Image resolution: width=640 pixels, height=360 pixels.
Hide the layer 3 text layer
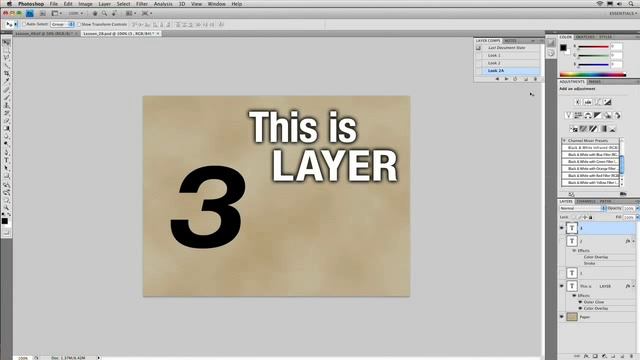[562, 228]
